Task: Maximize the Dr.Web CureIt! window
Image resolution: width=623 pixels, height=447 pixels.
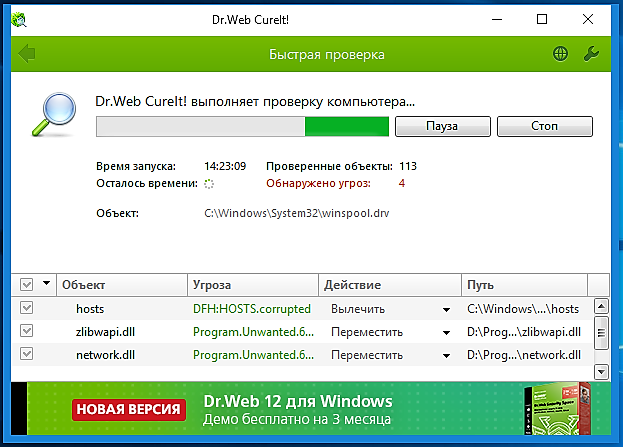Action: click(x=542, y=19)
